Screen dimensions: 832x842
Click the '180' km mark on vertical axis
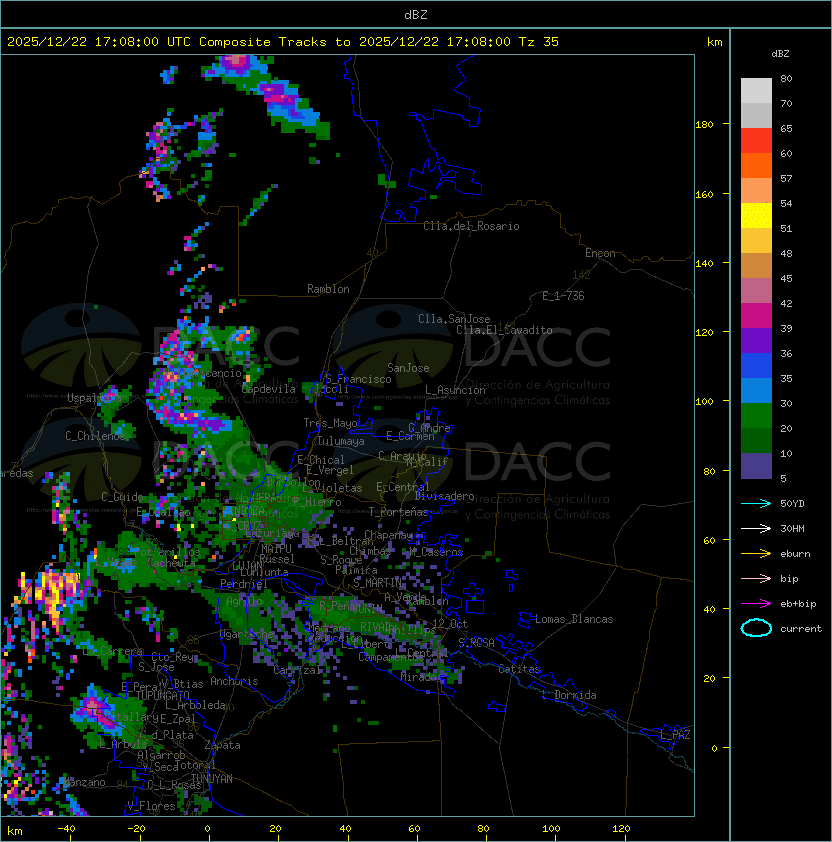tap(704, 125)
